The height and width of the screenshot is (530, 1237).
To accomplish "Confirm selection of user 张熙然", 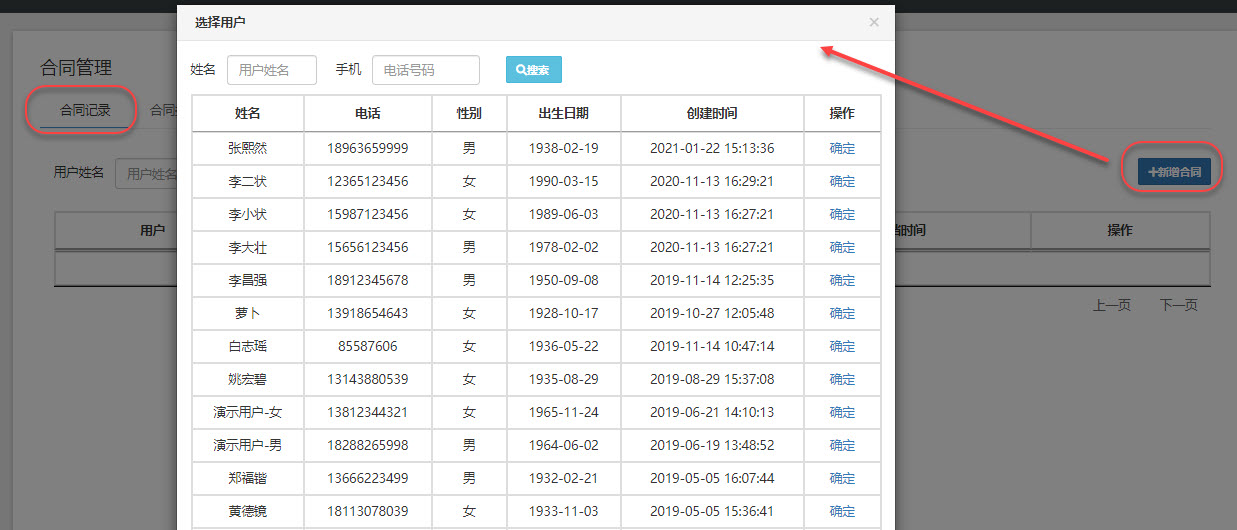I will [x=842, y=148].
